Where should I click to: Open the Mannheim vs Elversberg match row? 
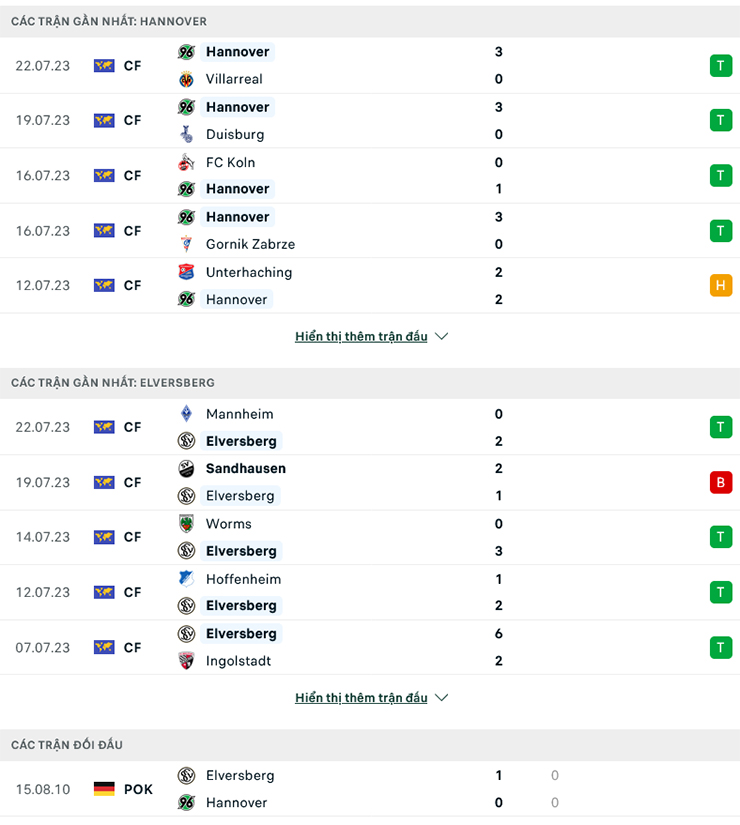370,427
